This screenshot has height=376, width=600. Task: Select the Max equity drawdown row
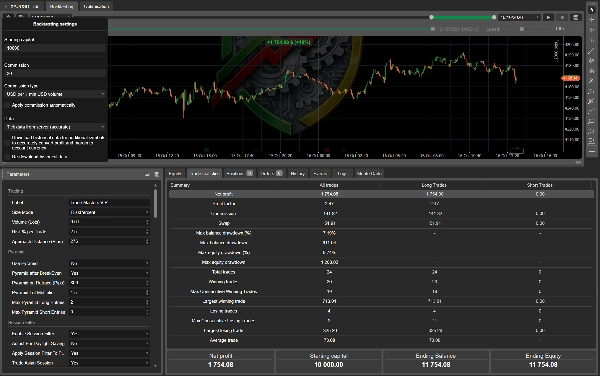tap(382, 262)
